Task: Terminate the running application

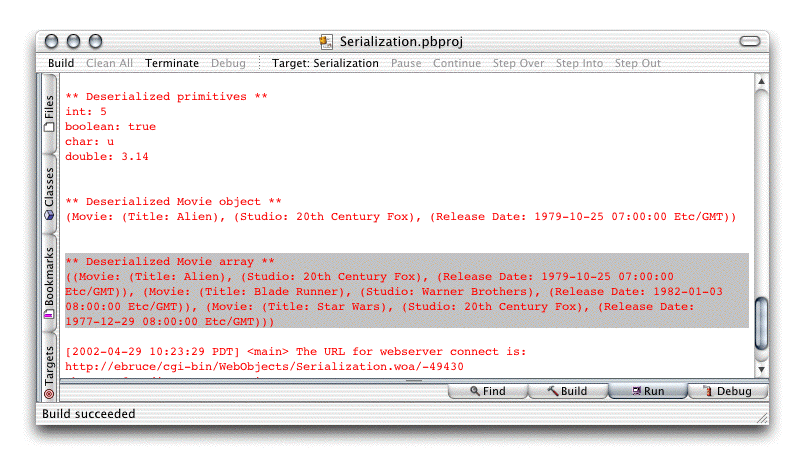Action: 172,63
